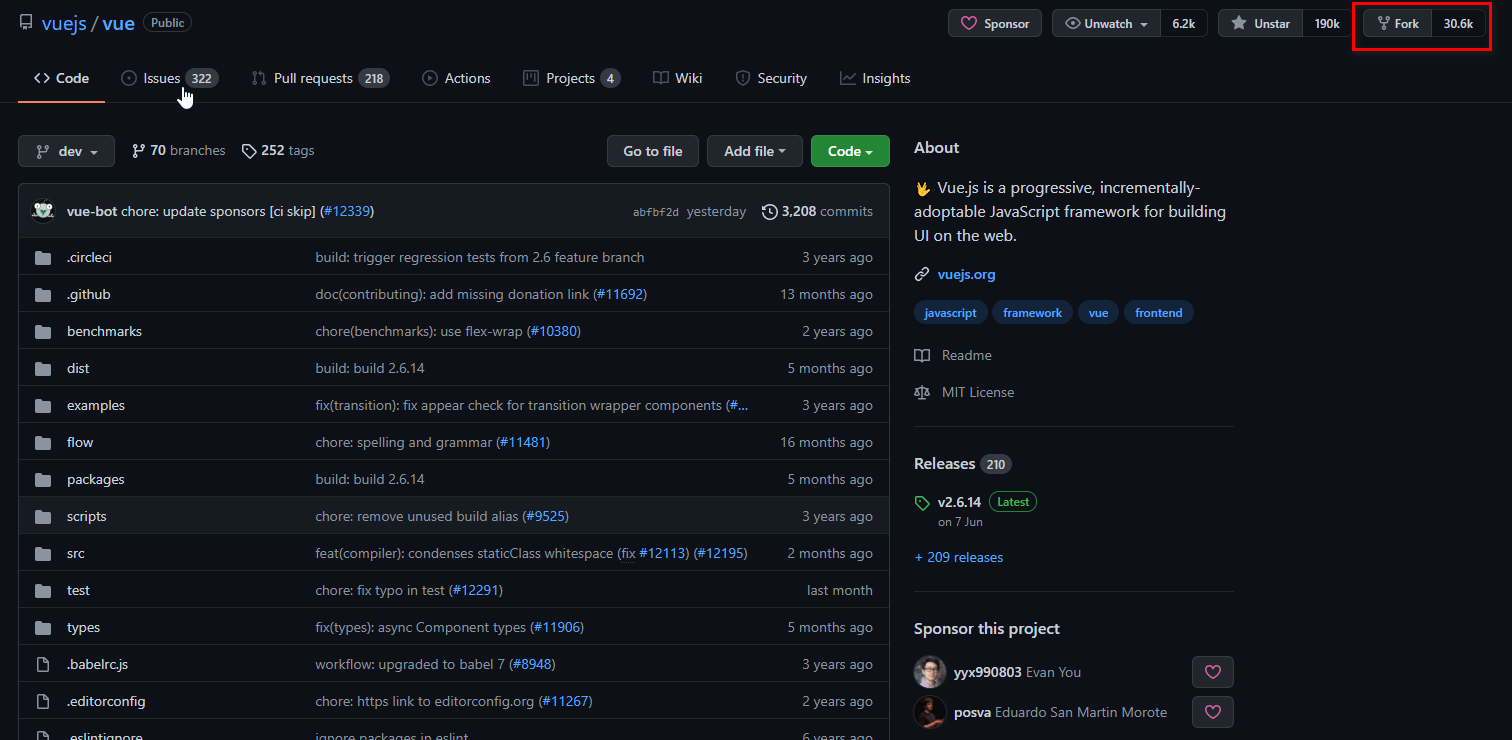Click the Go to file button
1512x740 pixels.
pyautogui.click(x=653, y=151)
